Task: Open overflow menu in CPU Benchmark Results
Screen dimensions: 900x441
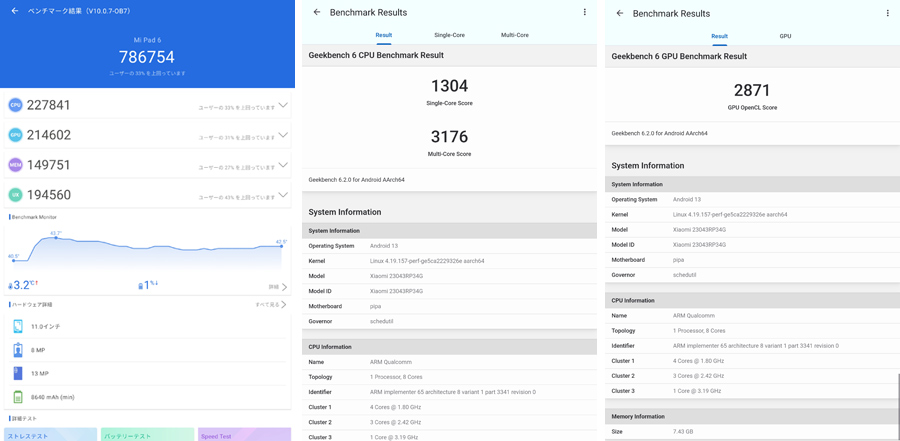Action: point(584,12)
